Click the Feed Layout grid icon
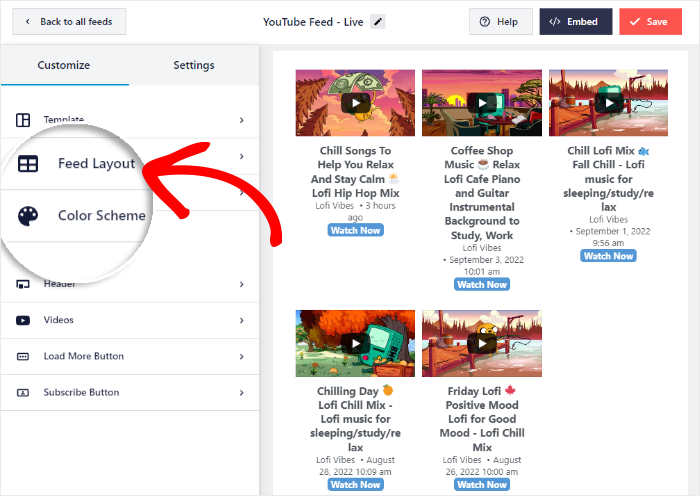The width and height of the screenshot is (700, 496). [x=28, y=163]
